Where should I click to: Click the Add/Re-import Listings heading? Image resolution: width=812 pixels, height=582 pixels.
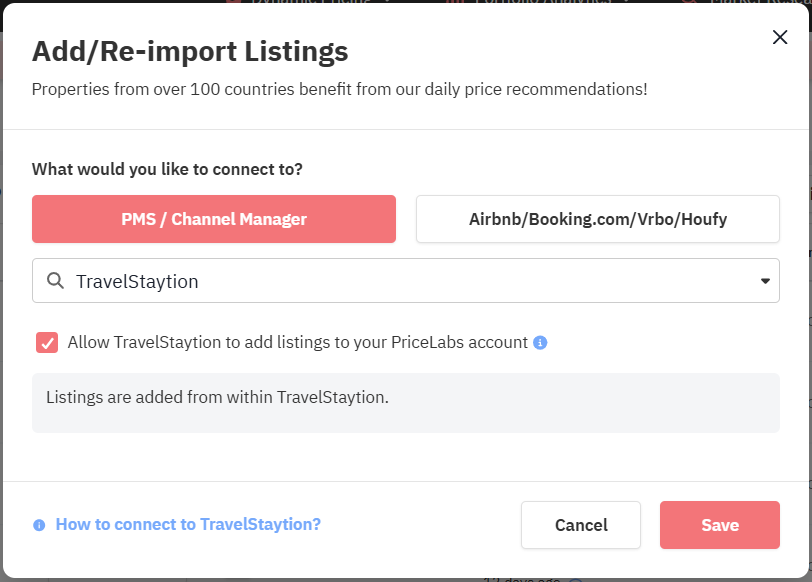point(190,51)
